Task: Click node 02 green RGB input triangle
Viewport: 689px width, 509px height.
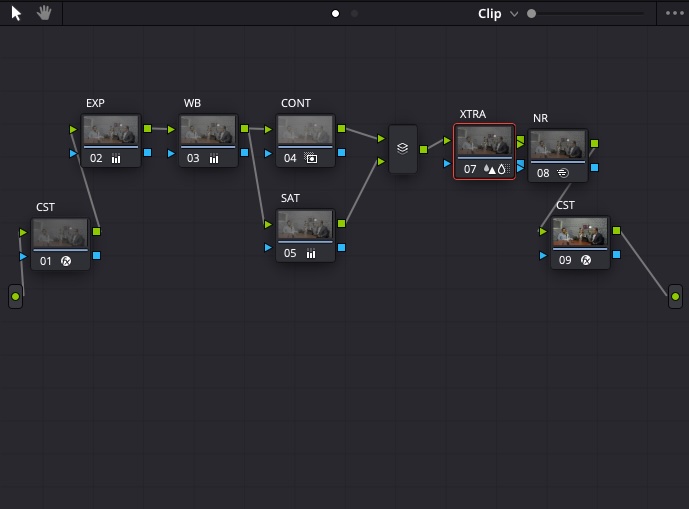Action: [x=73, y=129]
